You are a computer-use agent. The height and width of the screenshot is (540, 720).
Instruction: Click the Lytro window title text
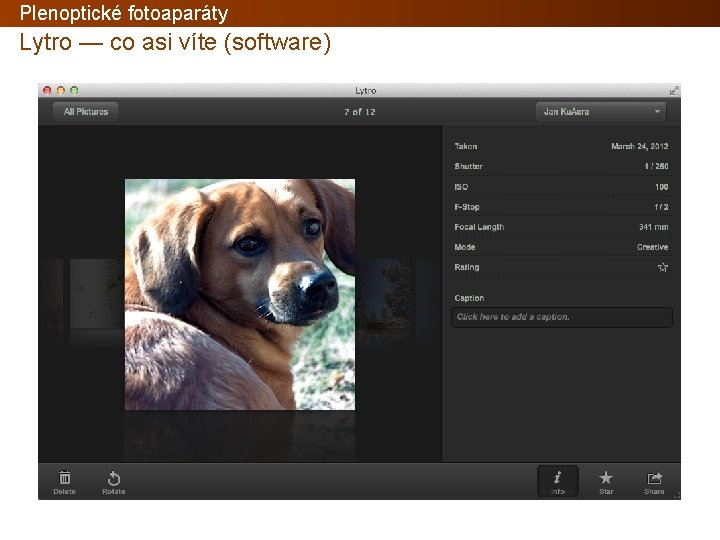click(366, 90)
